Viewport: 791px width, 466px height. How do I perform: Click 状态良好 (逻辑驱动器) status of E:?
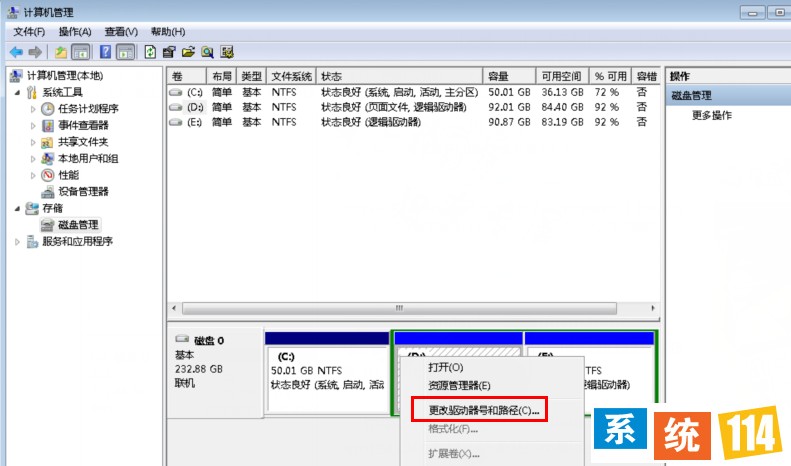pyautogui.click(x=371, y=122)
